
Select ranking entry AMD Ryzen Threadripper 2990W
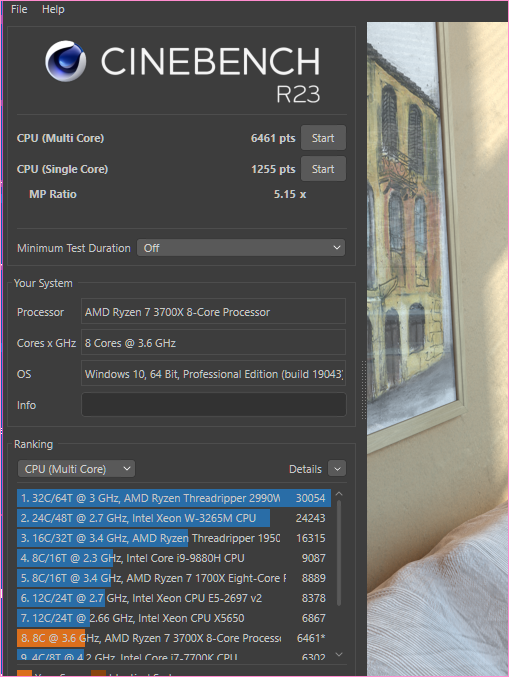174,498
